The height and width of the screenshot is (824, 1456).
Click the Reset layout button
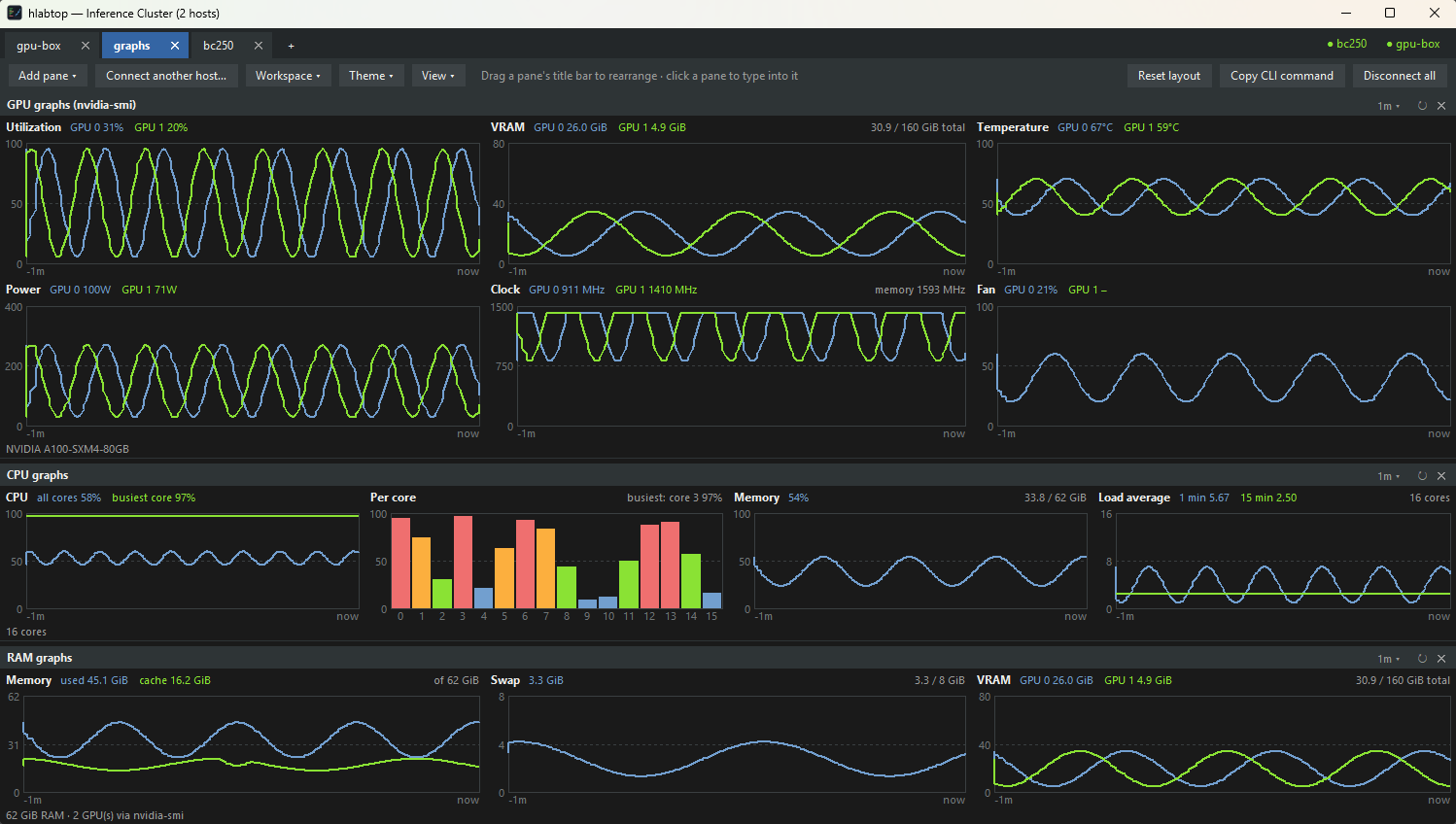pyautogui.click(x=1169, y=76)
